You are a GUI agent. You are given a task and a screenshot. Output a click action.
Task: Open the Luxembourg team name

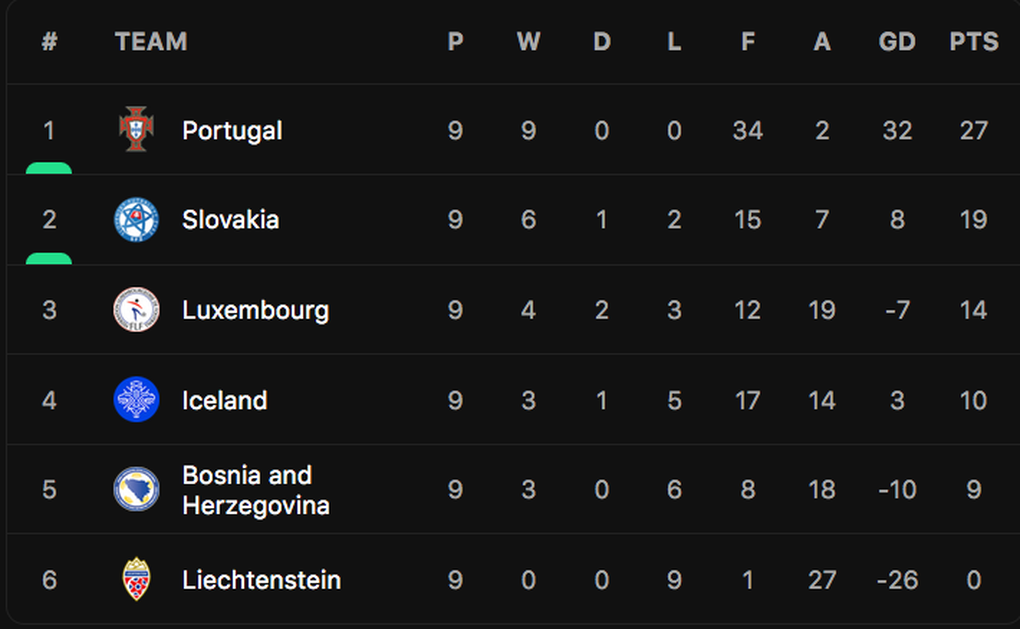(x=256, y=310)
